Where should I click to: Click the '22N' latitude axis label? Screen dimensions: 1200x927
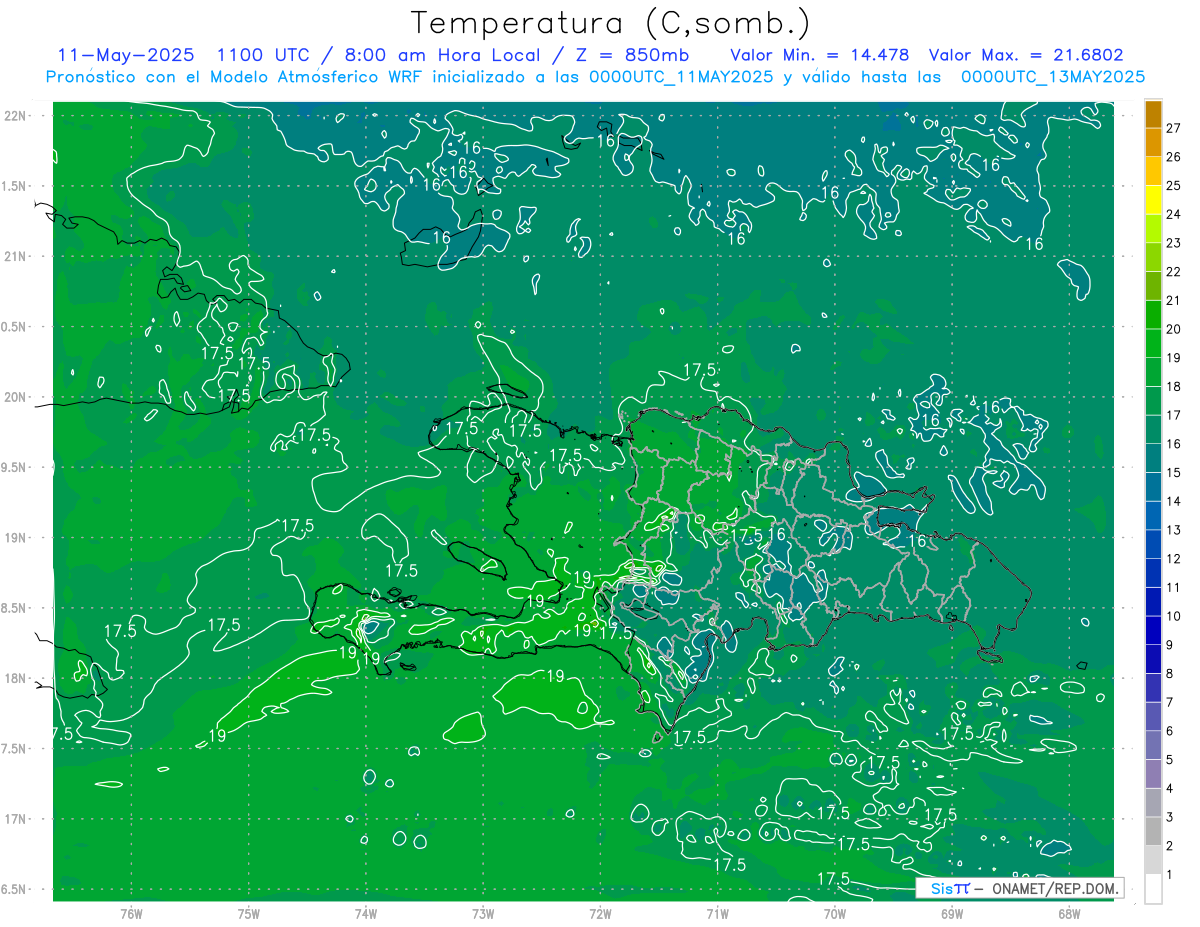click(x=16, y=116)
